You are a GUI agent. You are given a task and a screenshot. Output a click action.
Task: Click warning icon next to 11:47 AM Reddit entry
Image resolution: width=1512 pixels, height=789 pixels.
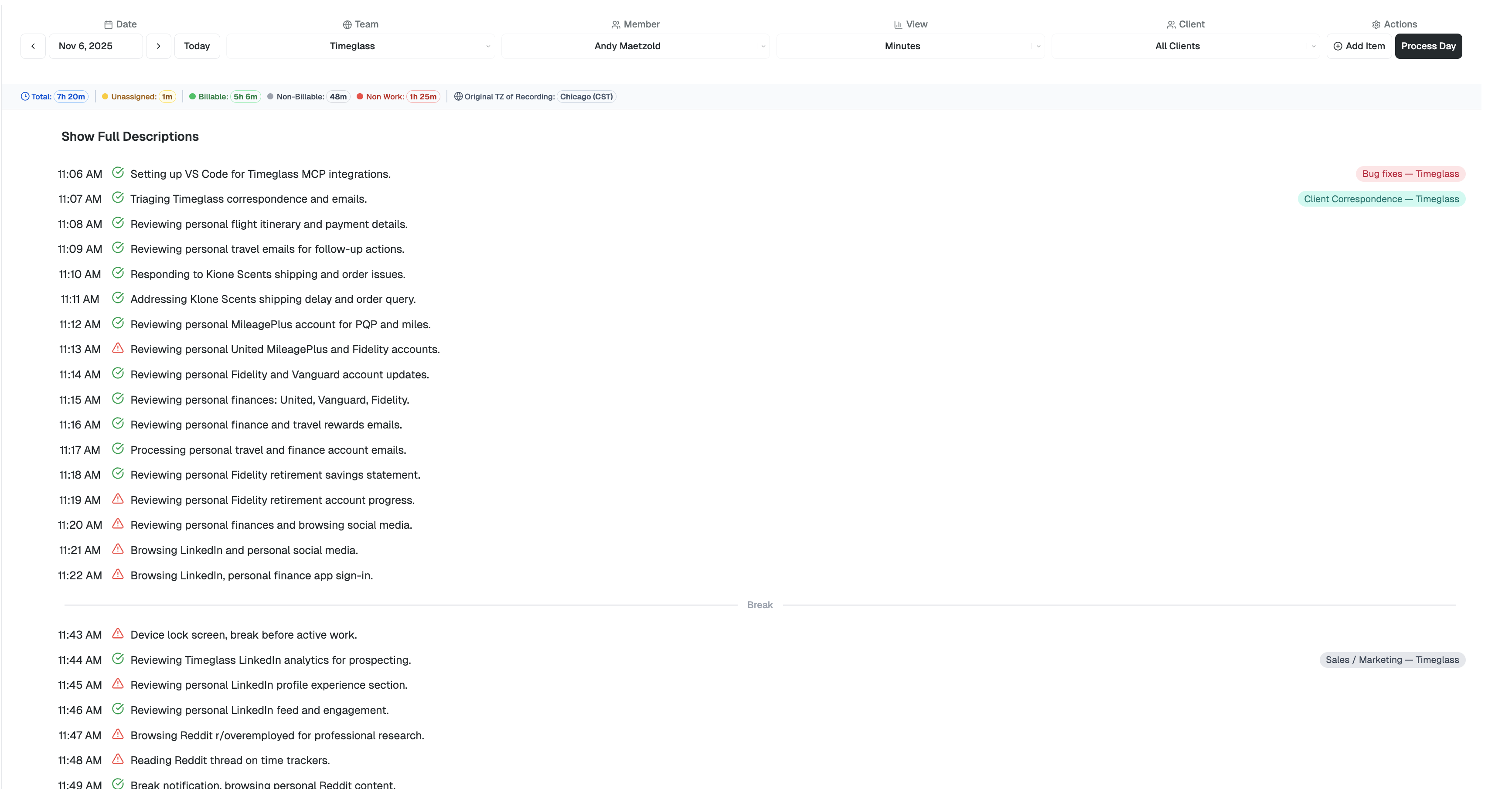[x=118, y=734]
